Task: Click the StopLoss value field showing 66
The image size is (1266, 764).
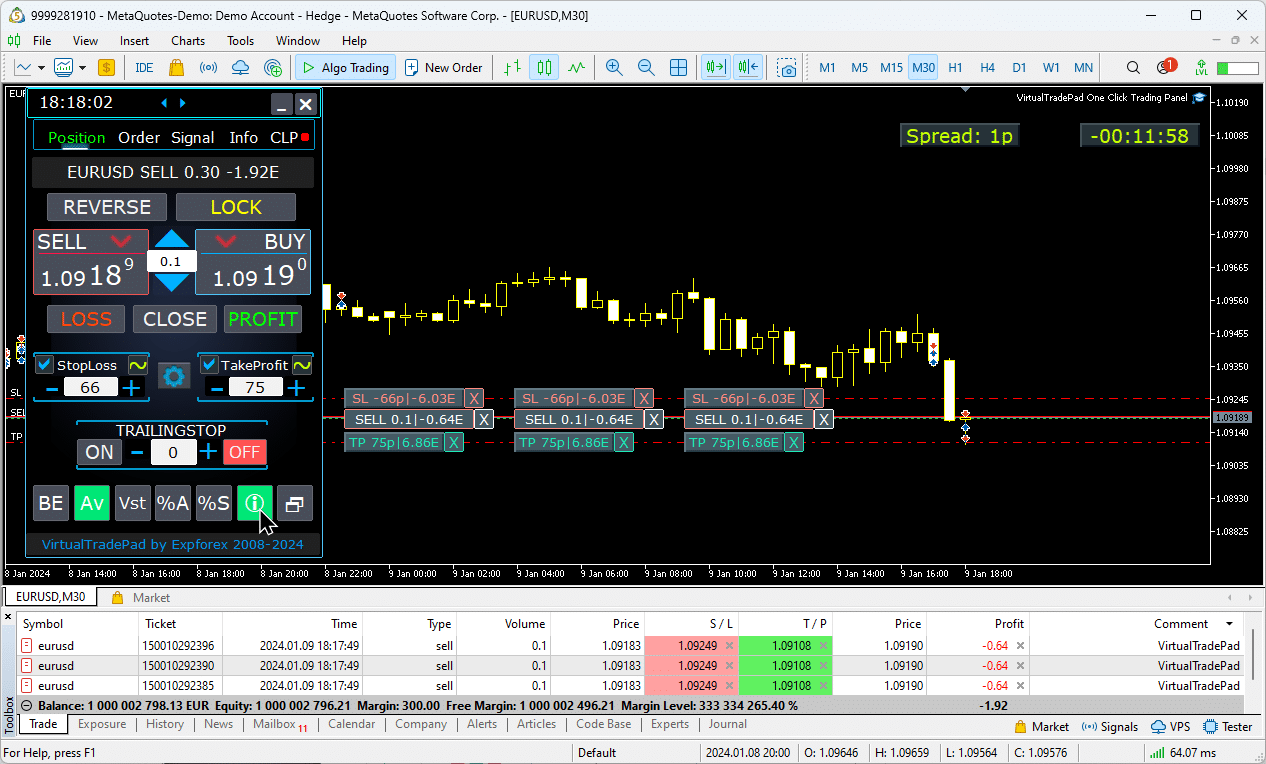Action: 90,388
